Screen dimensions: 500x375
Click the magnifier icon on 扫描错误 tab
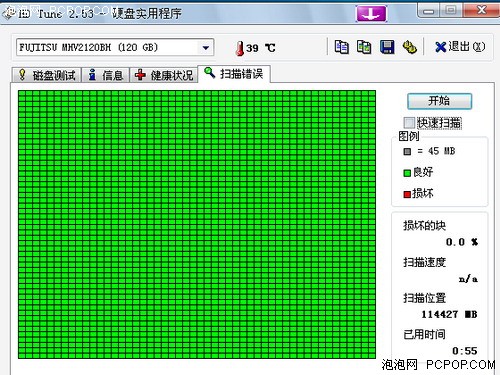coord(209,72)
